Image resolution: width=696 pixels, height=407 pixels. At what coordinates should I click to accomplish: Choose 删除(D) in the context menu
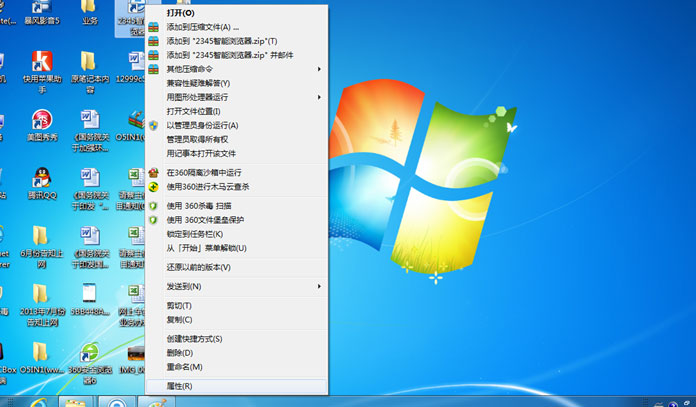pos(237,353)
